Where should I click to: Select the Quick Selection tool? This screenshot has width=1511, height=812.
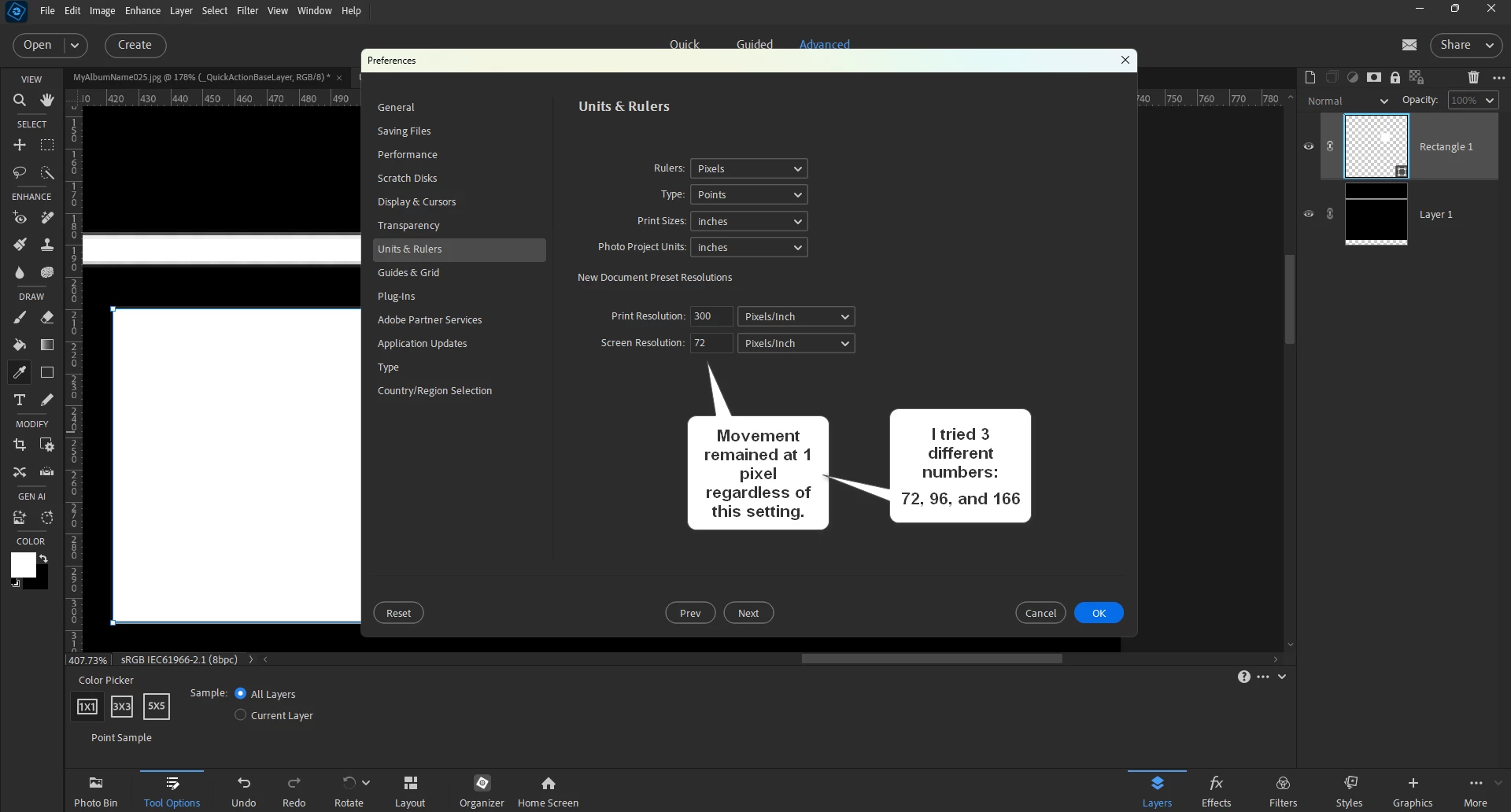tap(47, 172)
